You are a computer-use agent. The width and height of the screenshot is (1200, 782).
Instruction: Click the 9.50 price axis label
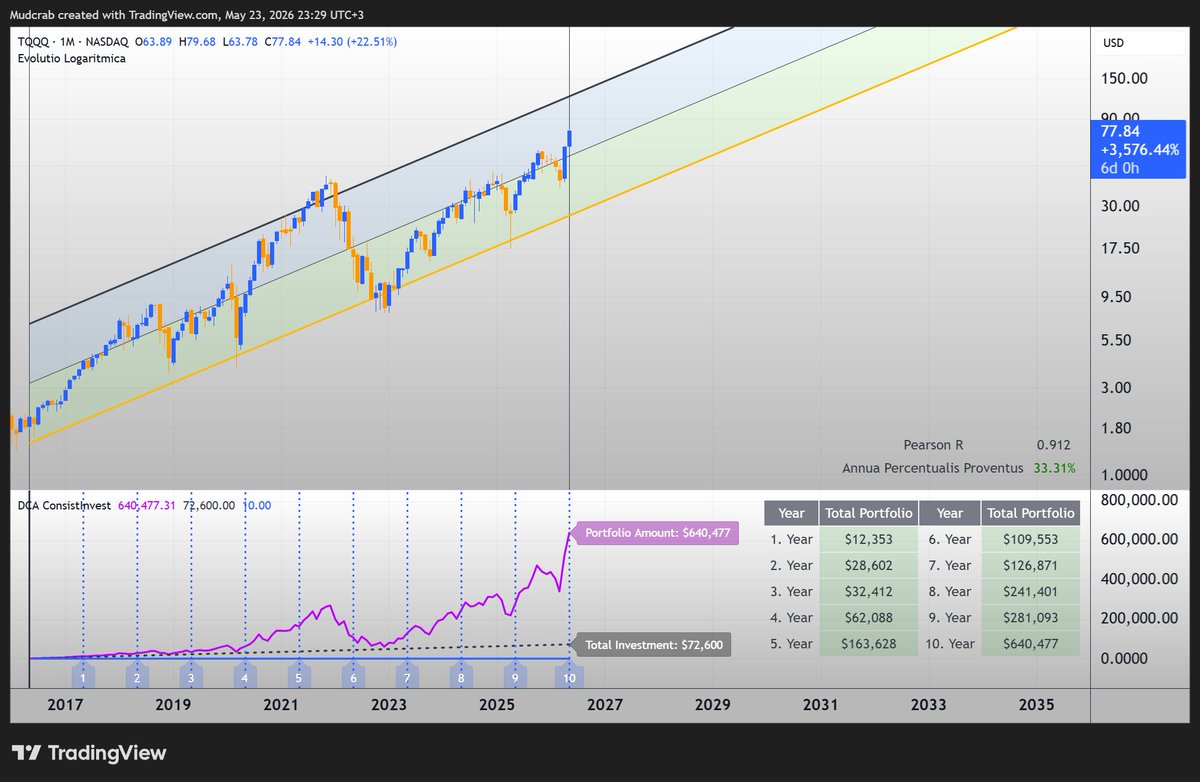pos(1117,296)
